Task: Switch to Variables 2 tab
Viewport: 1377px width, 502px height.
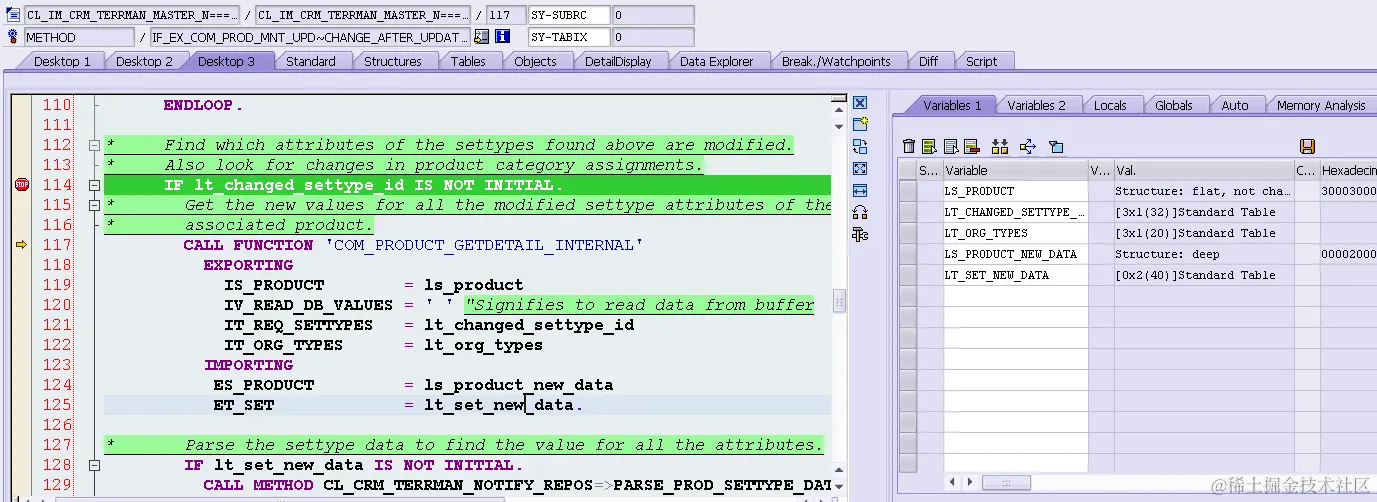Action: pos(1036,105)
